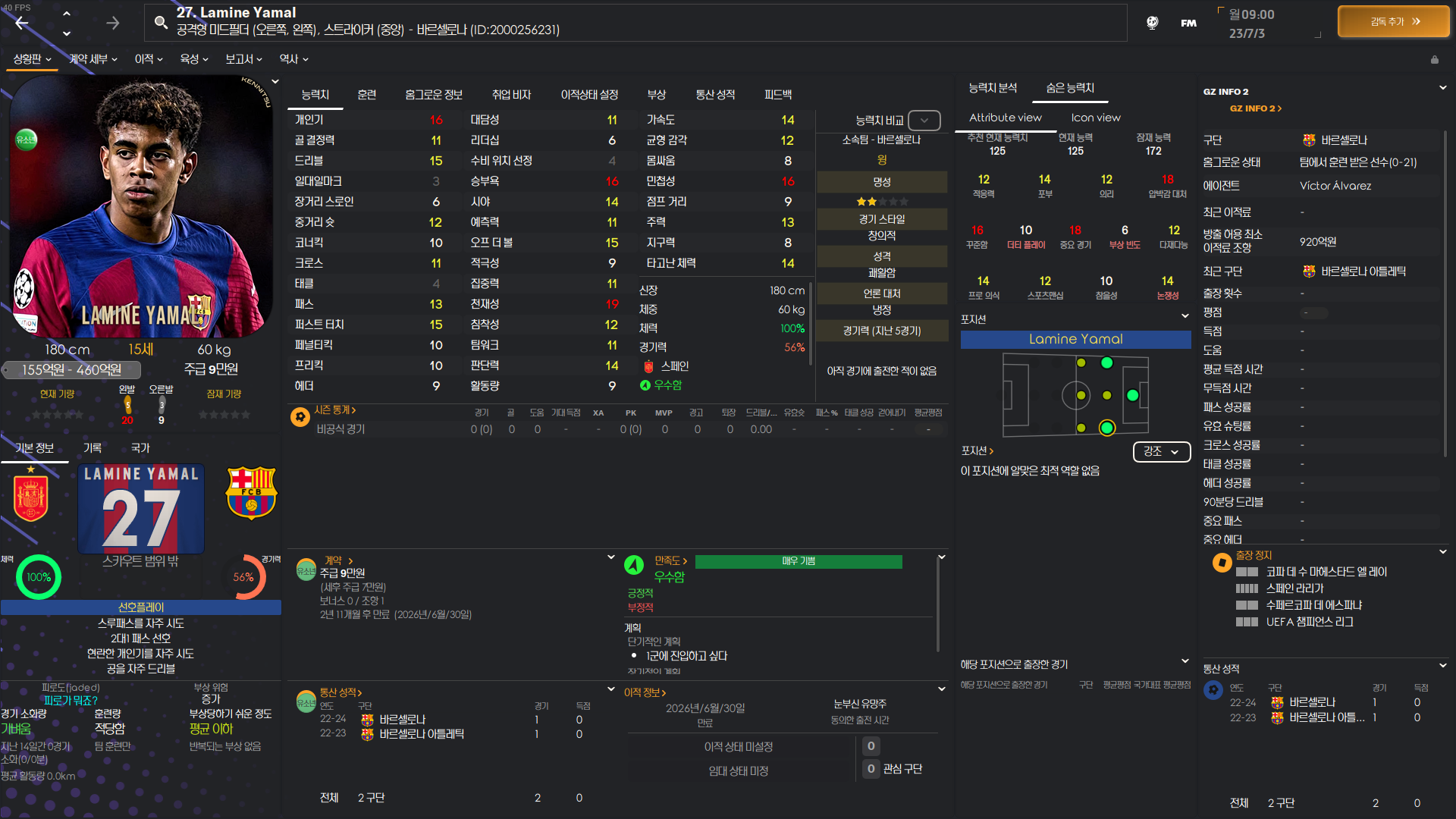Click the search magnifier icon

(x=161, y=22)
